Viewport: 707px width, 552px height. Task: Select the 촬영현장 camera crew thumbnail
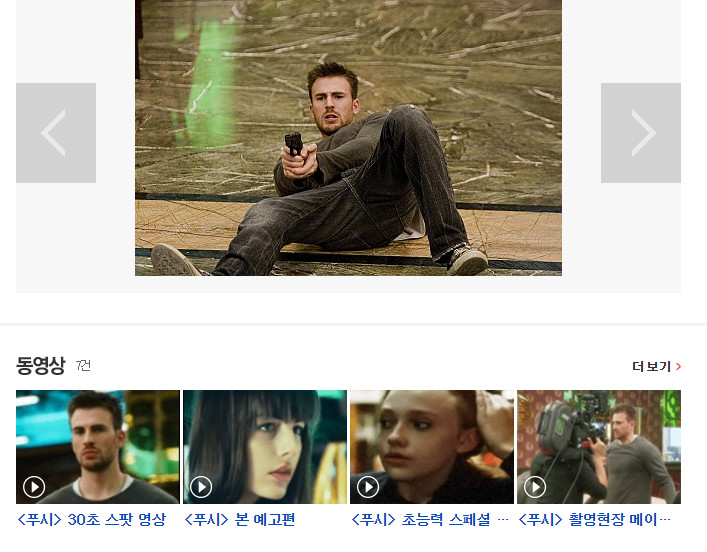click(x=599, y=446)
